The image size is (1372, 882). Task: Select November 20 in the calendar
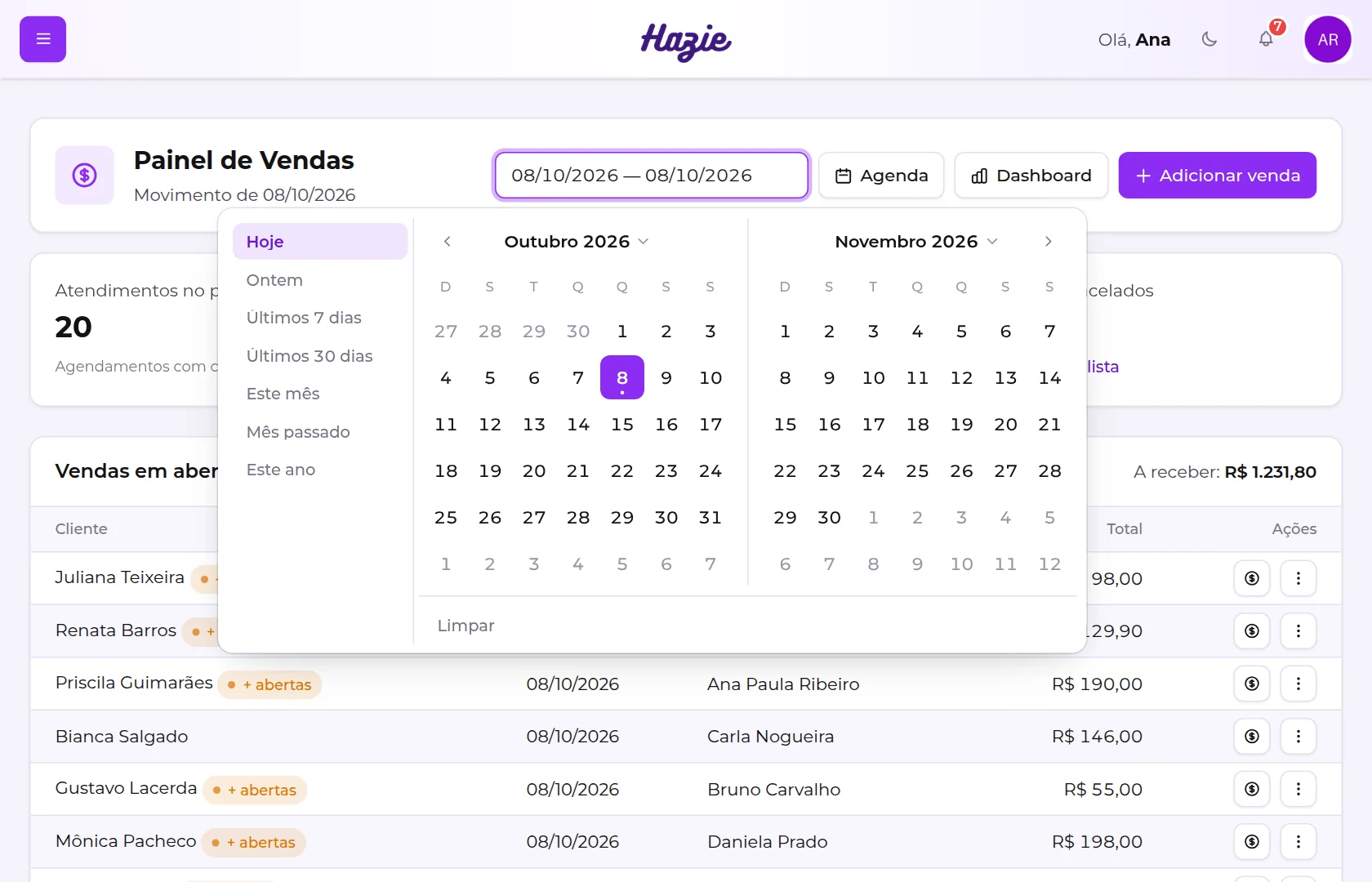click(1005, 425)
